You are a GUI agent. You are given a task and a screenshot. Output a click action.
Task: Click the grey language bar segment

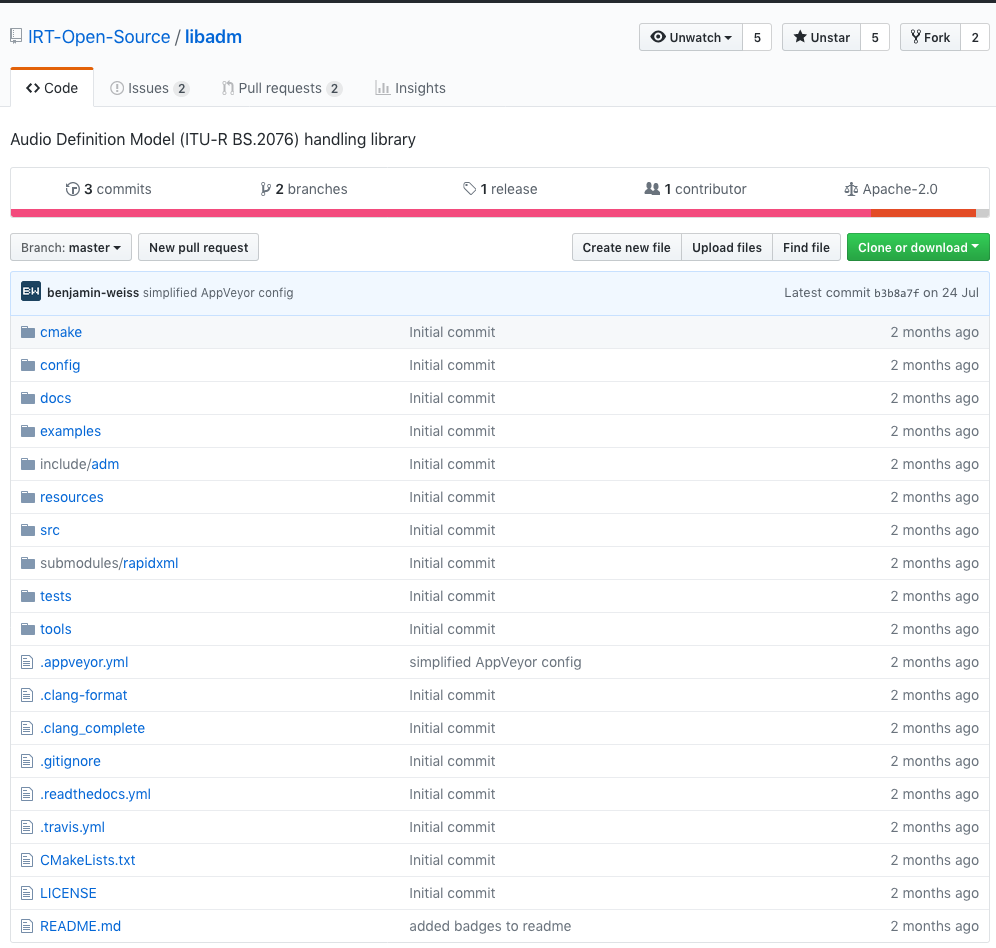(983, 213)
